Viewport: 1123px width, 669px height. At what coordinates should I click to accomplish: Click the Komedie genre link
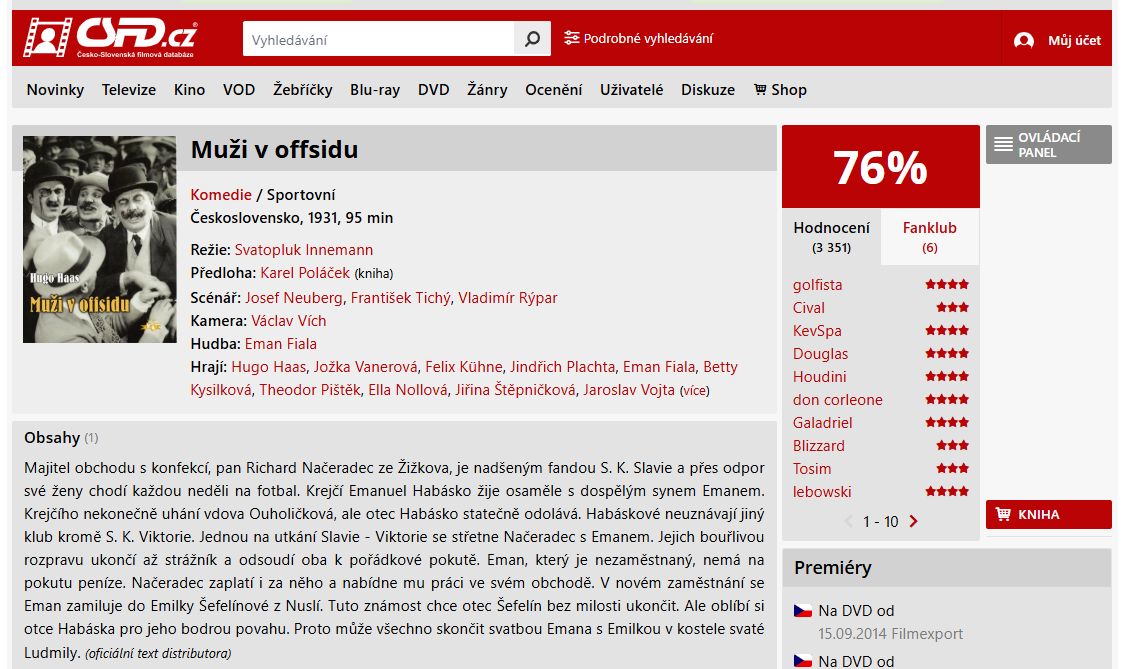tap(221, 195)
